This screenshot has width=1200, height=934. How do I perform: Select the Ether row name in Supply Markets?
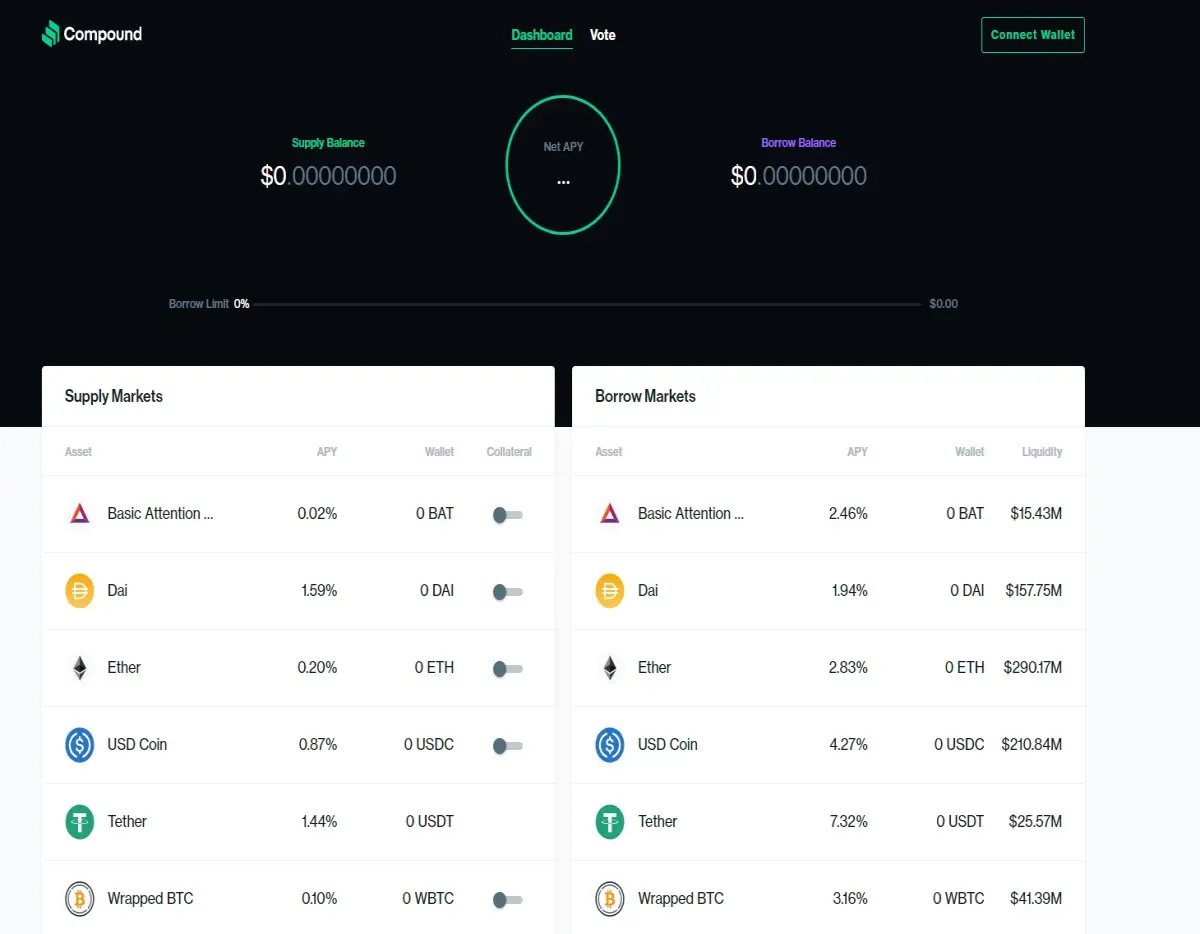coord(124,667)
